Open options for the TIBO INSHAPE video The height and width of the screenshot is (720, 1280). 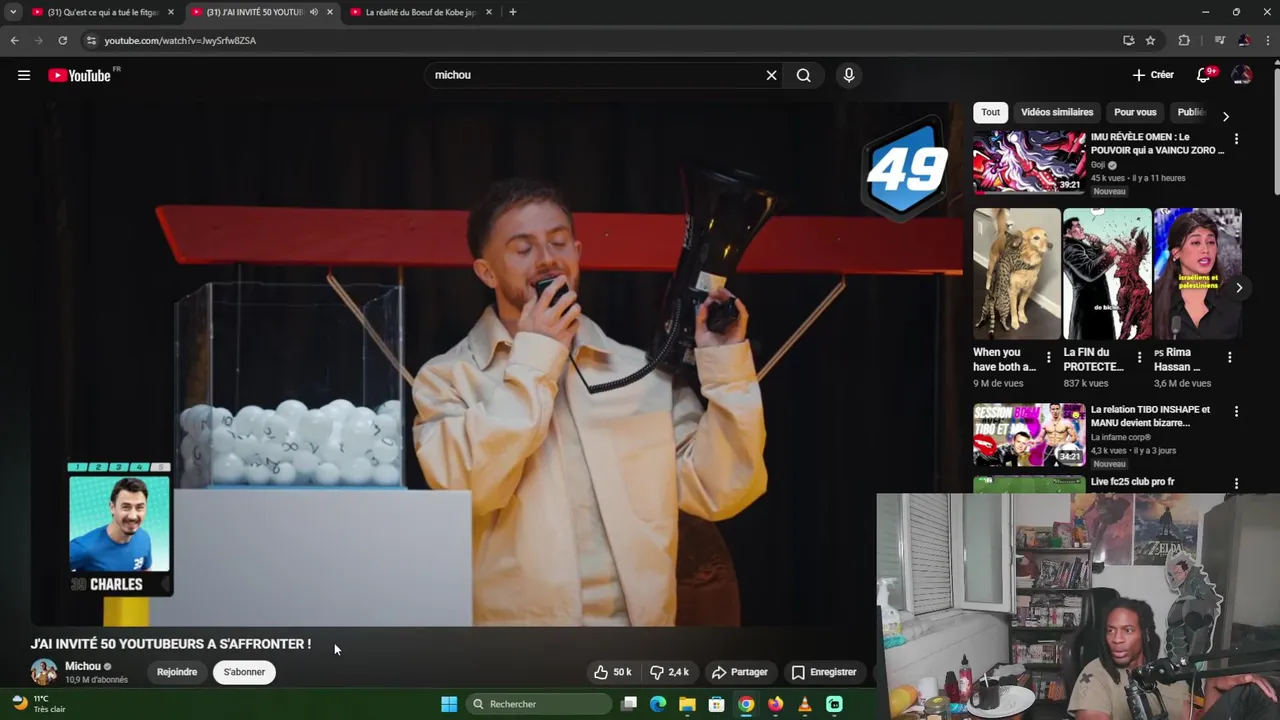point(1236,411)
